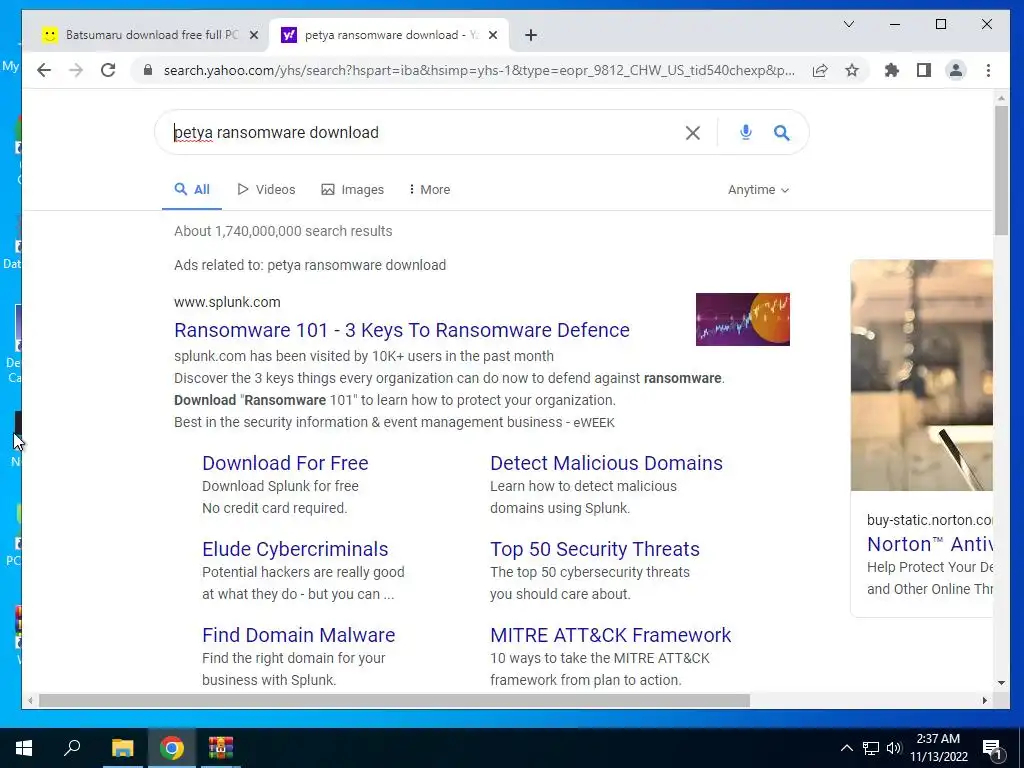
Task: Click Chrome icon in taskbar
Action: point(172,748)
